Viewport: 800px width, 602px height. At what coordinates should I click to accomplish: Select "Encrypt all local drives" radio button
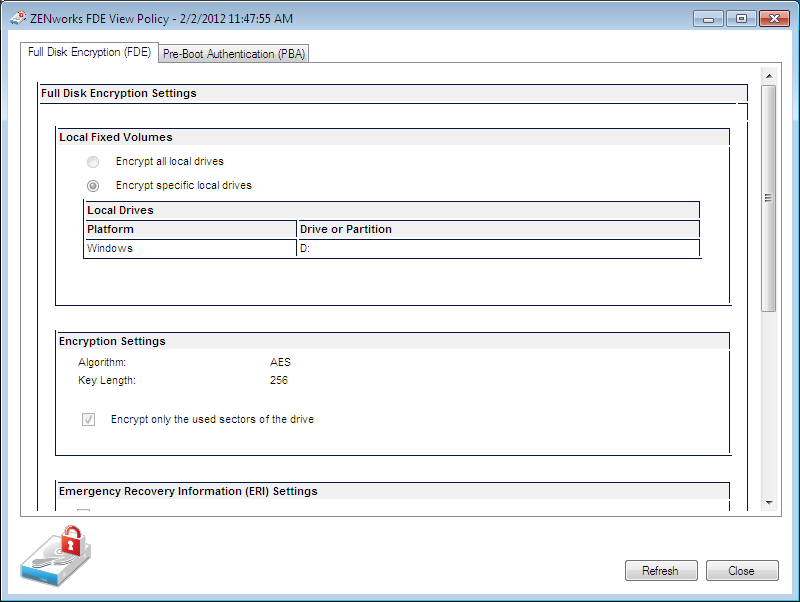(x=93, y=162)
